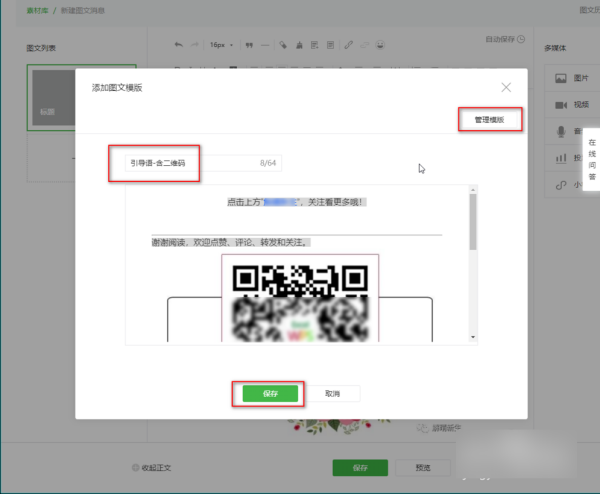
Task: Toggle 收起正文 at page bottom
Action: (152, 468)
